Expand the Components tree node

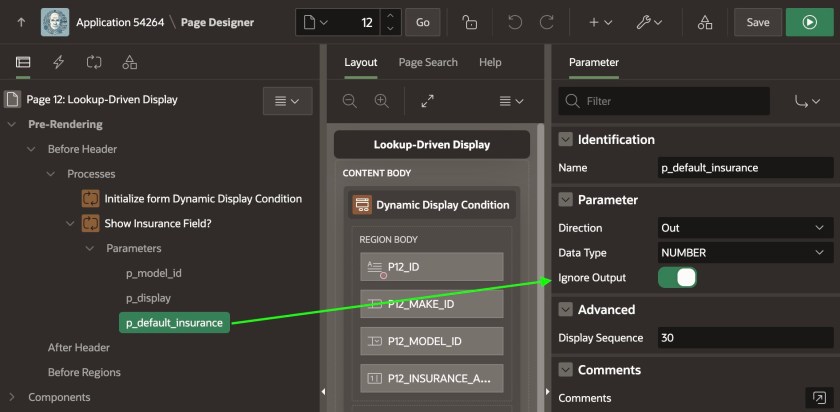[x=12, y=397]
